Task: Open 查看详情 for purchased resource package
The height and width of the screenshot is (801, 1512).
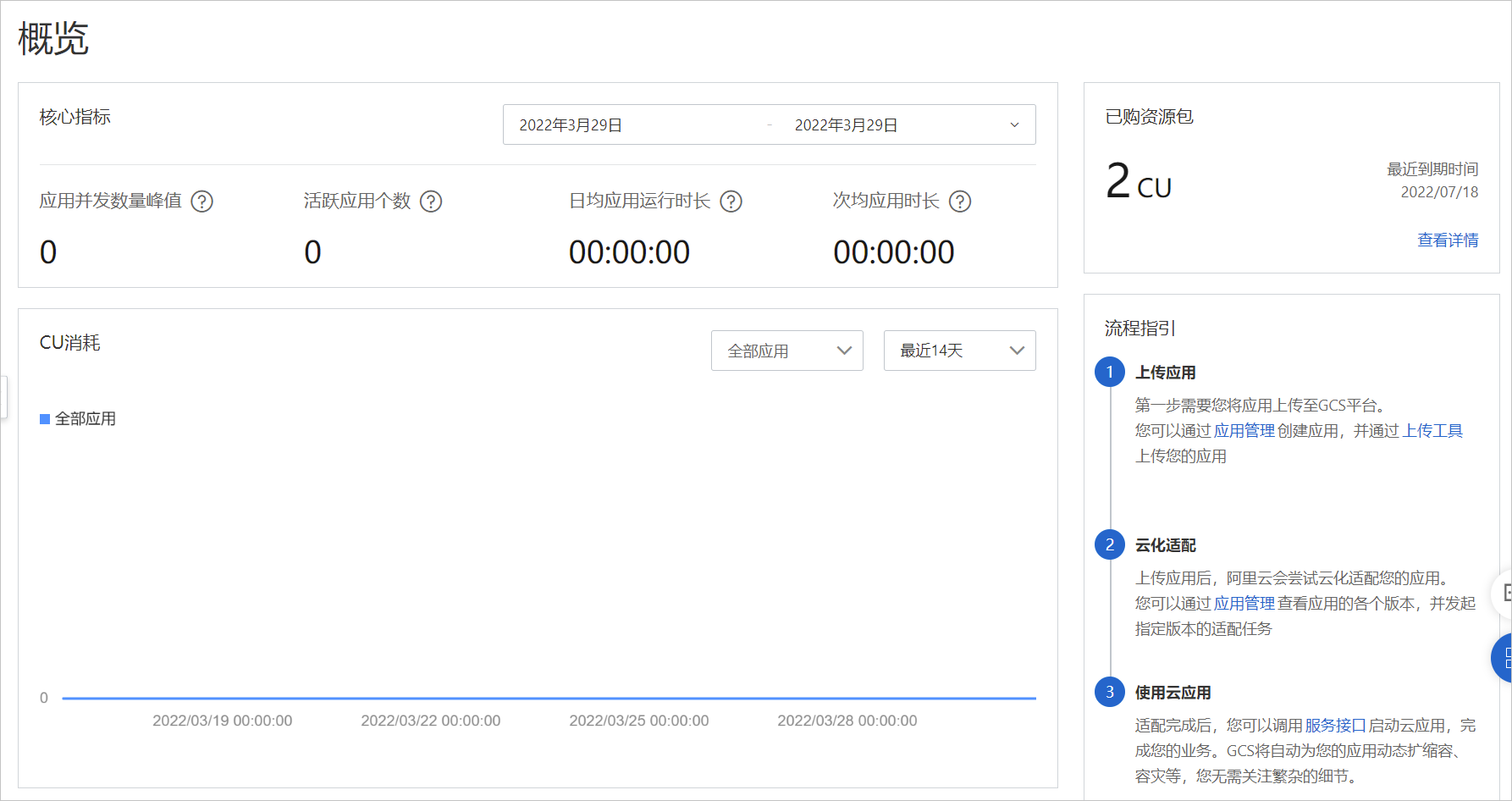Action: [1448, 240]
